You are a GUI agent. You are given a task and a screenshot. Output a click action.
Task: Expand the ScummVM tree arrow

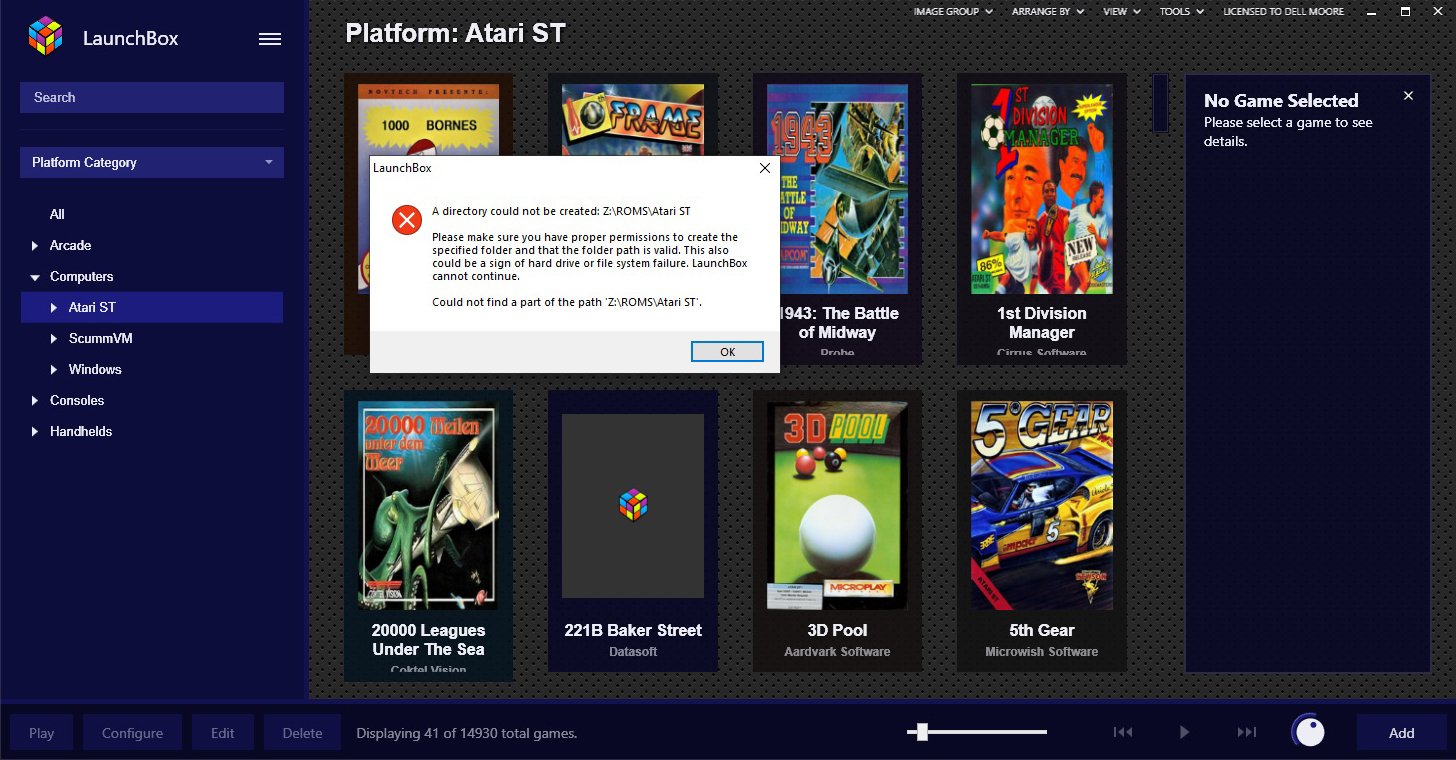[x=54, y=338]
